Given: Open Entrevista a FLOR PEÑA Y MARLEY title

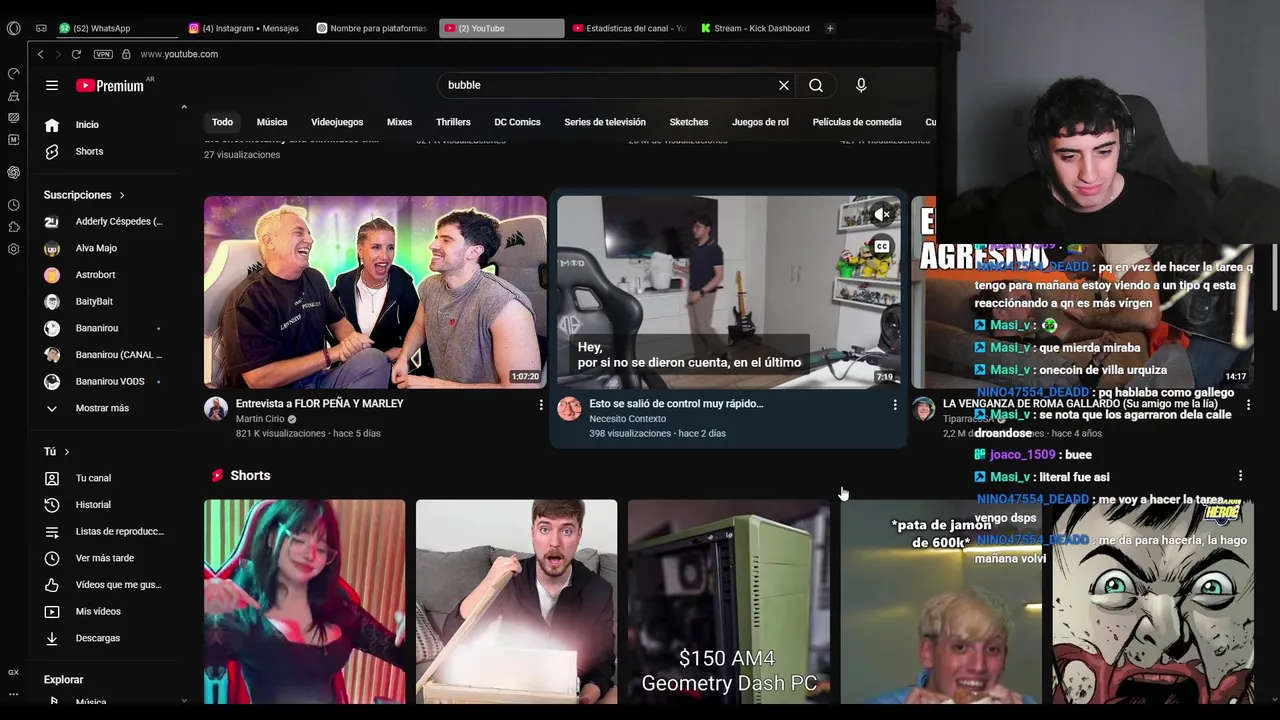Looking at the screenshot, I should tap(320, 404).
